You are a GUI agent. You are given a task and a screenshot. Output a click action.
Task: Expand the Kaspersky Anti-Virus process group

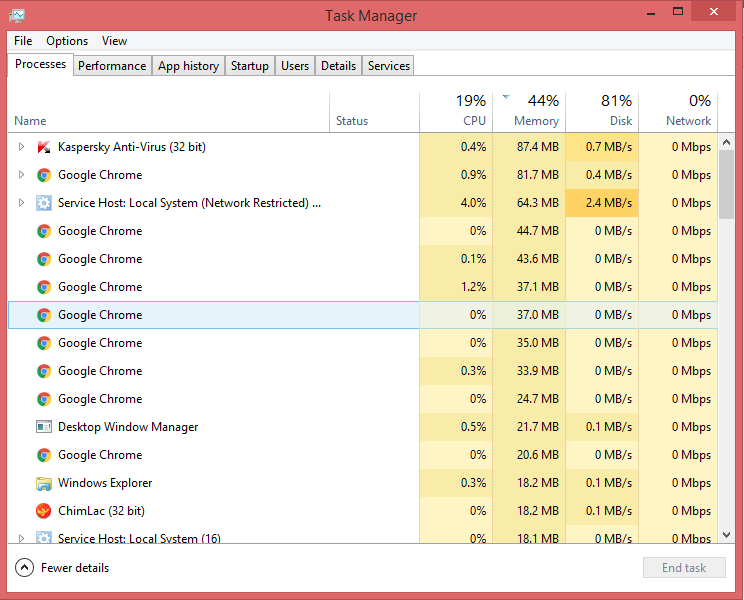click(x=21, y=147)
